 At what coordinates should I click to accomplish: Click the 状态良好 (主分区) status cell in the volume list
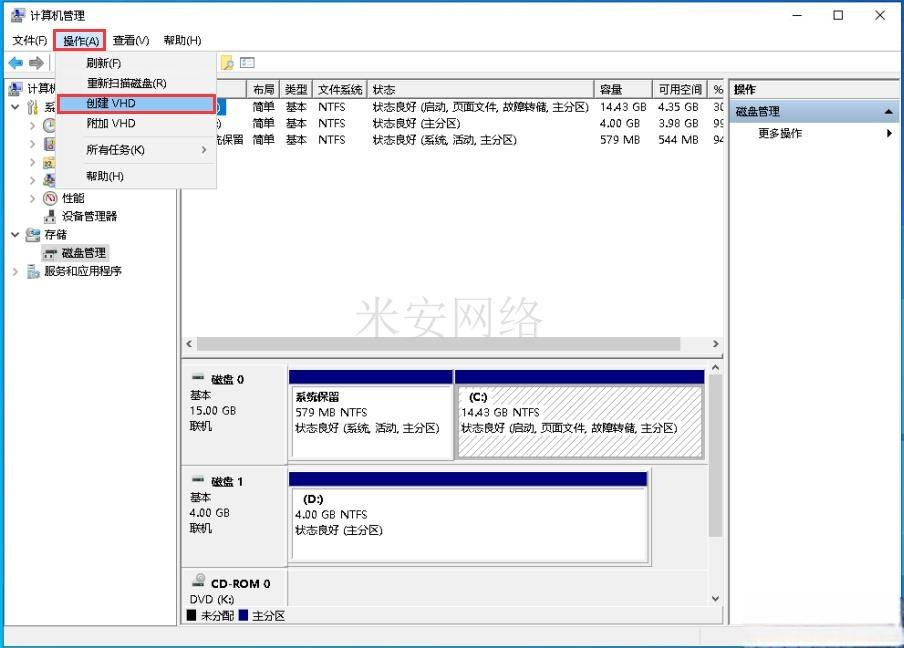click(x=416, y=123)
